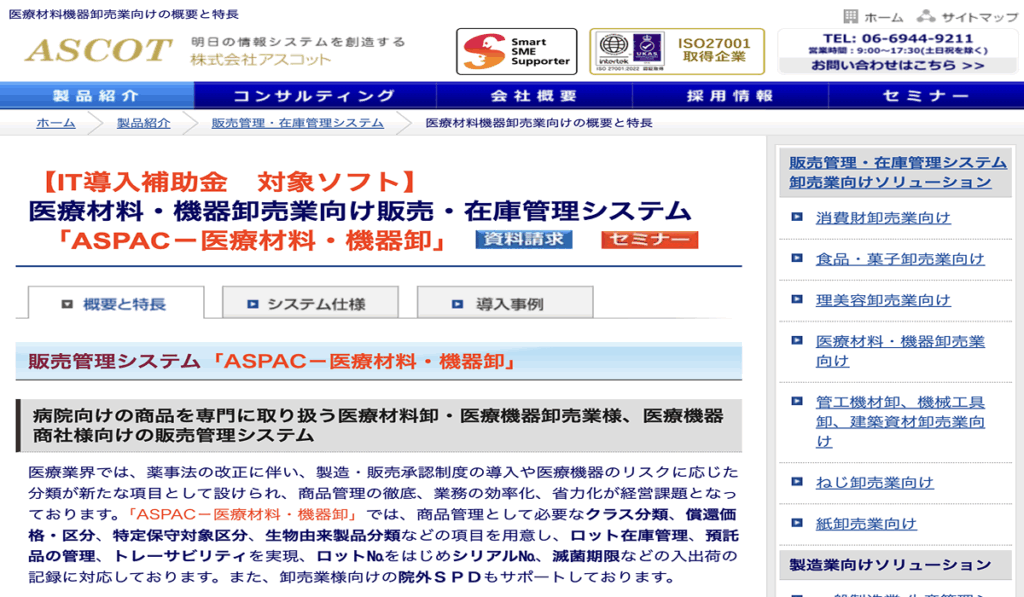Open the セミナー navigation menu
The width and height of the screenshot is (1024, 597).
point(925,96)
